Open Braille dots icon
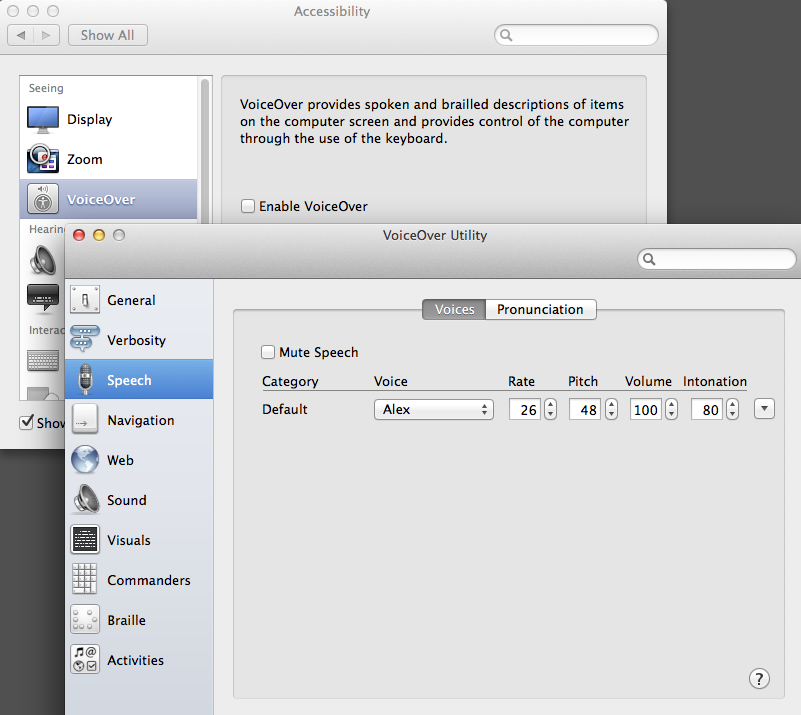 85,619
